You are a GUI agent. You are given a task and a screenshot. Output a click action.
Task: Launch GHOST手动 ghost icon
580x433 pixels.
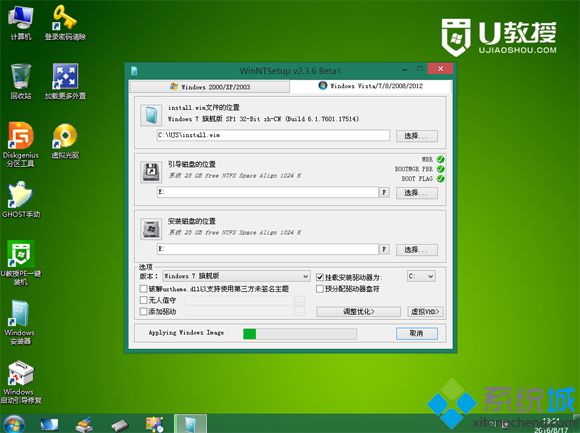tap(21, 200)
